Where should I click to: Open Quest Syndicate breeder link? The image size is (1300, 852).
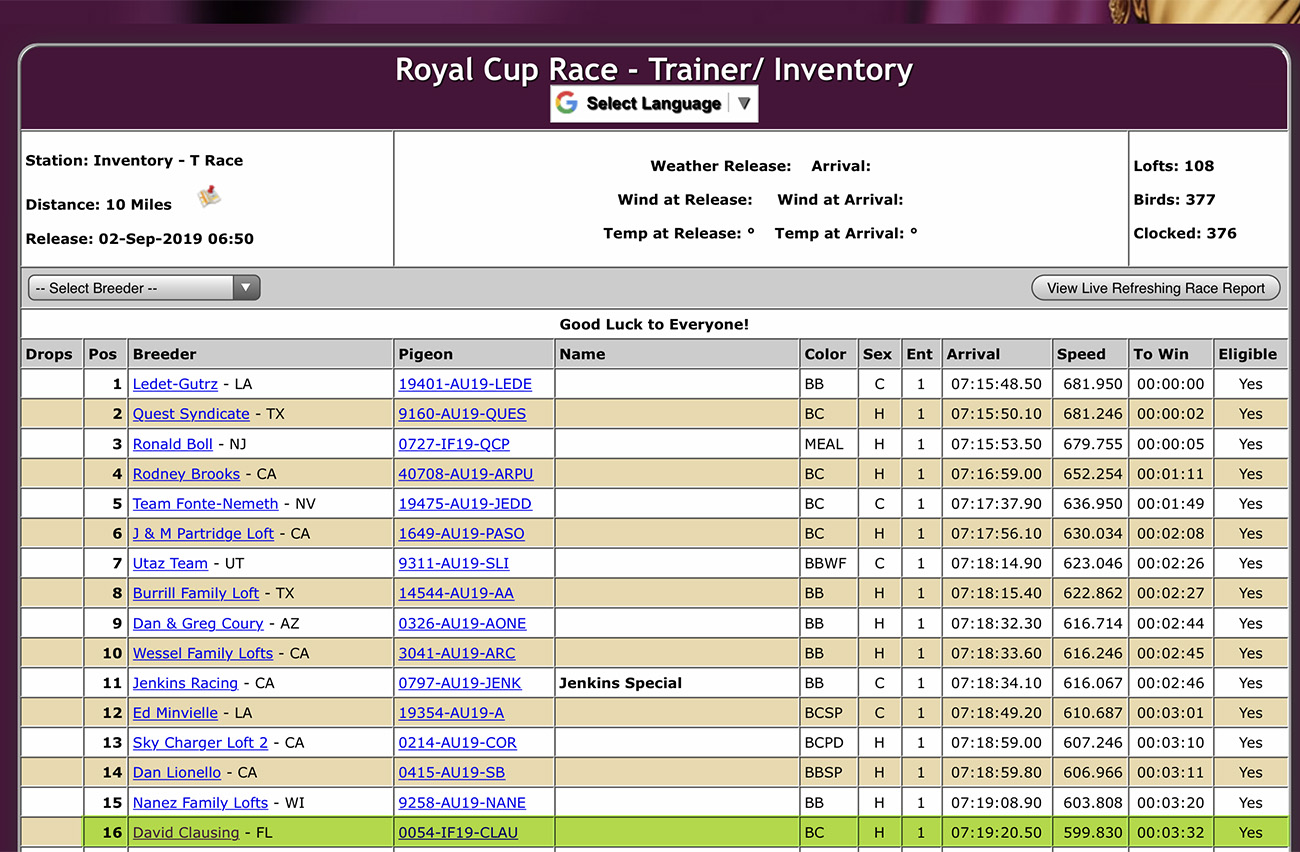click(191, 414)
